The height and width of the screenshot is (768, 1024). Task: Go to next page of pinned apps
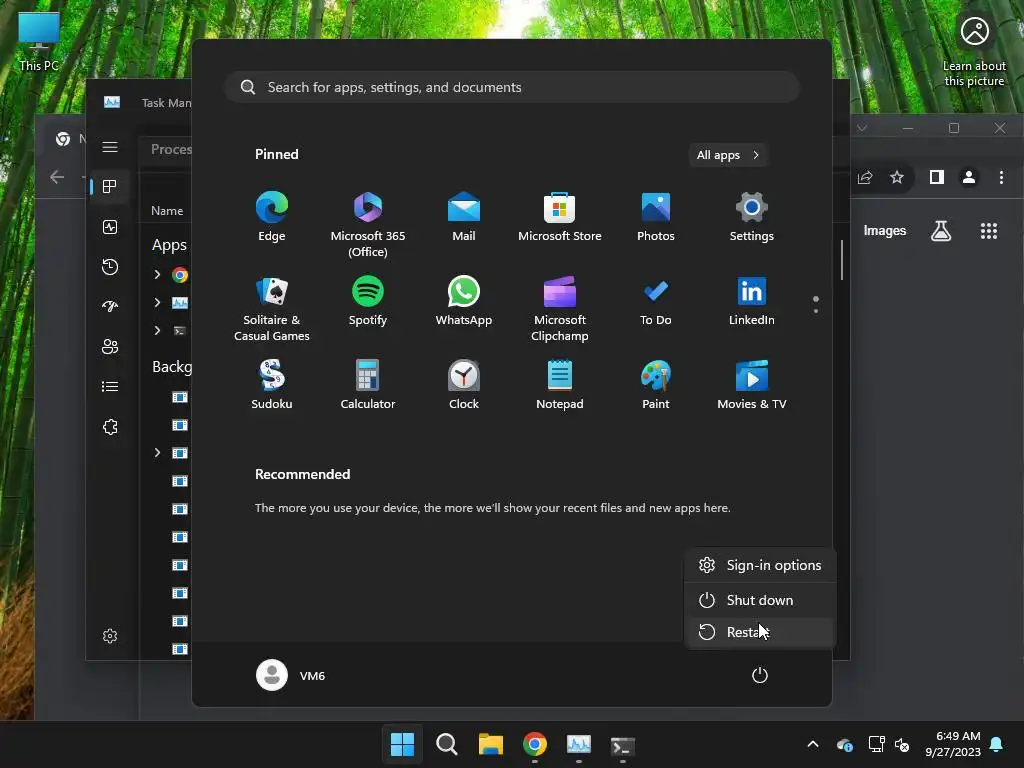coord(816,311)
